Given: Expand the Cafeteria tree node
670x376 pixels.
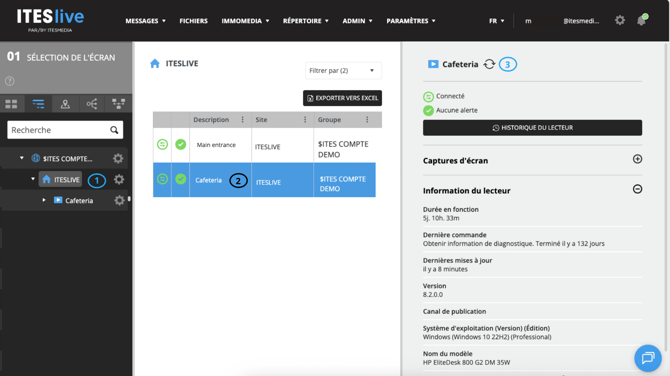Looking at the screenshot, I should pos(44,200).
